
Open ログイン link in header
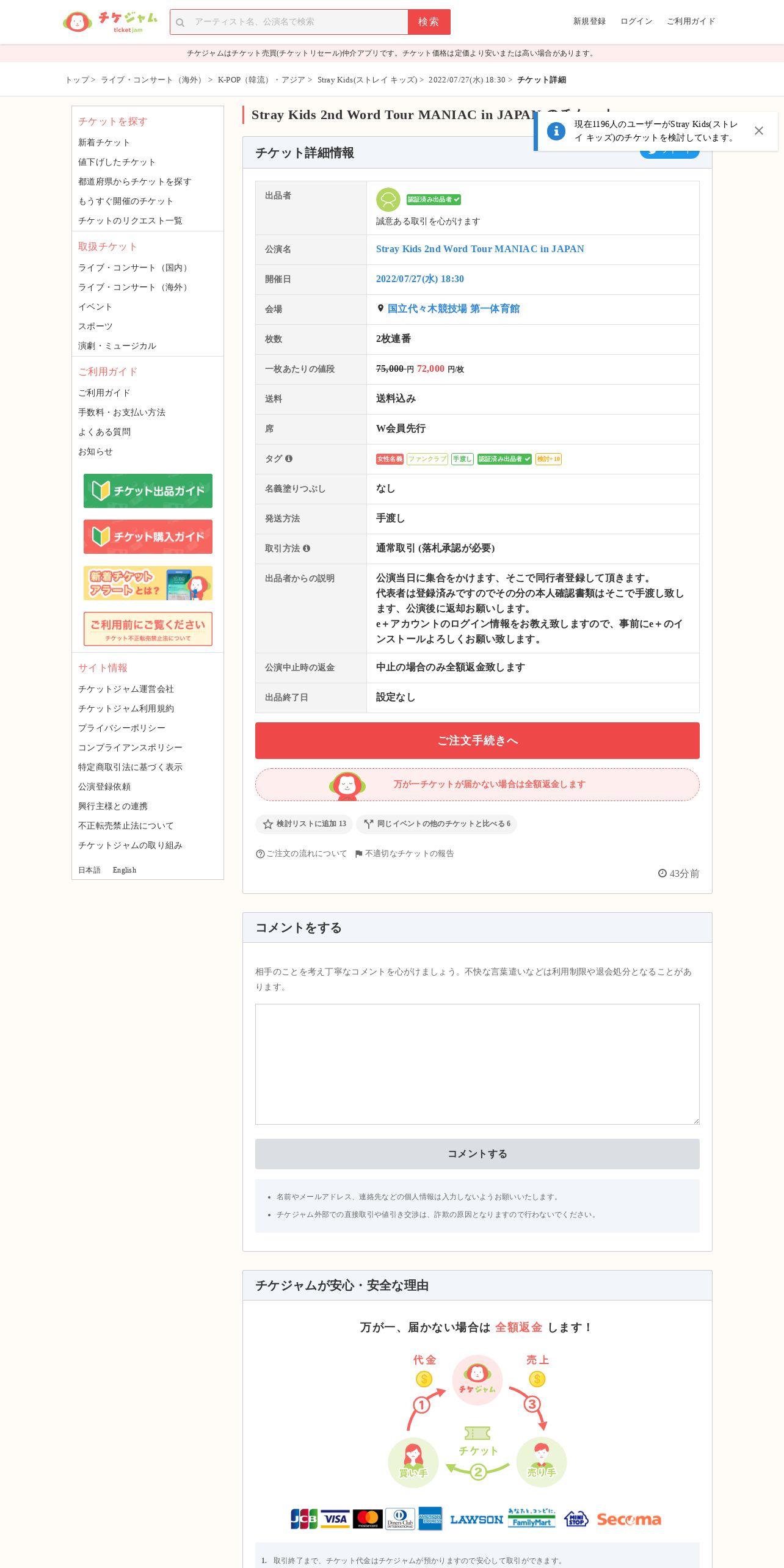[636, 21]
